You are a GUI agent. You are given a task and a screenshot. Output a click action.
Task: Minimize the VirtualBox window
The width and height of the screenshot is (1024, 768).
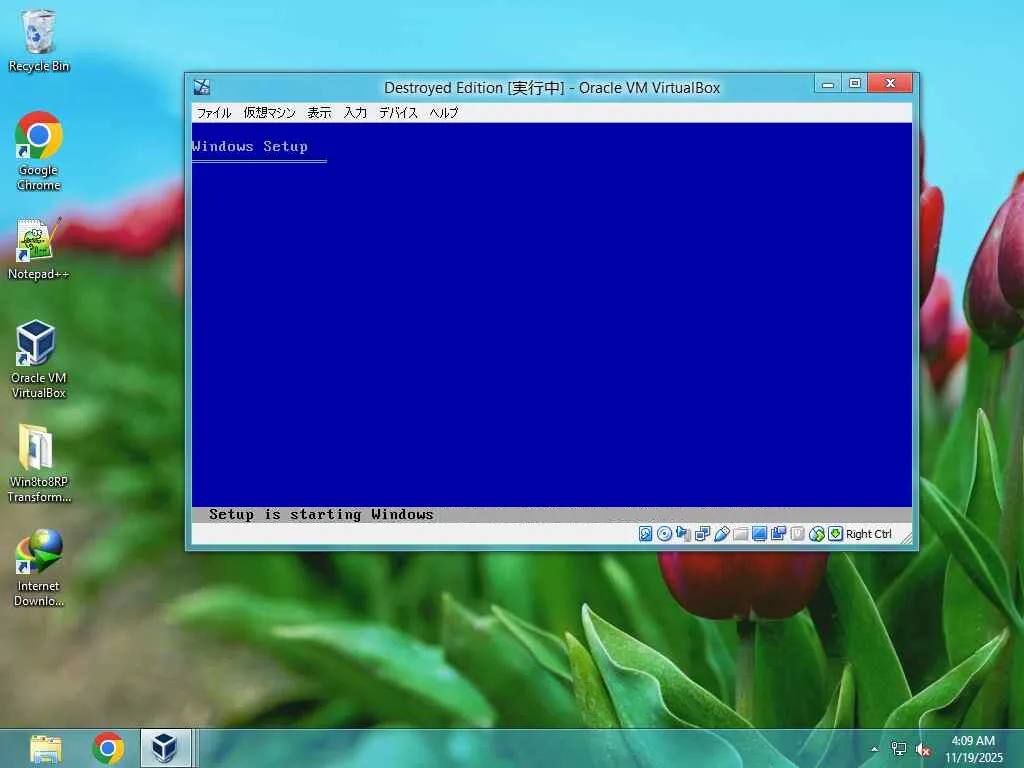(827, 84)
